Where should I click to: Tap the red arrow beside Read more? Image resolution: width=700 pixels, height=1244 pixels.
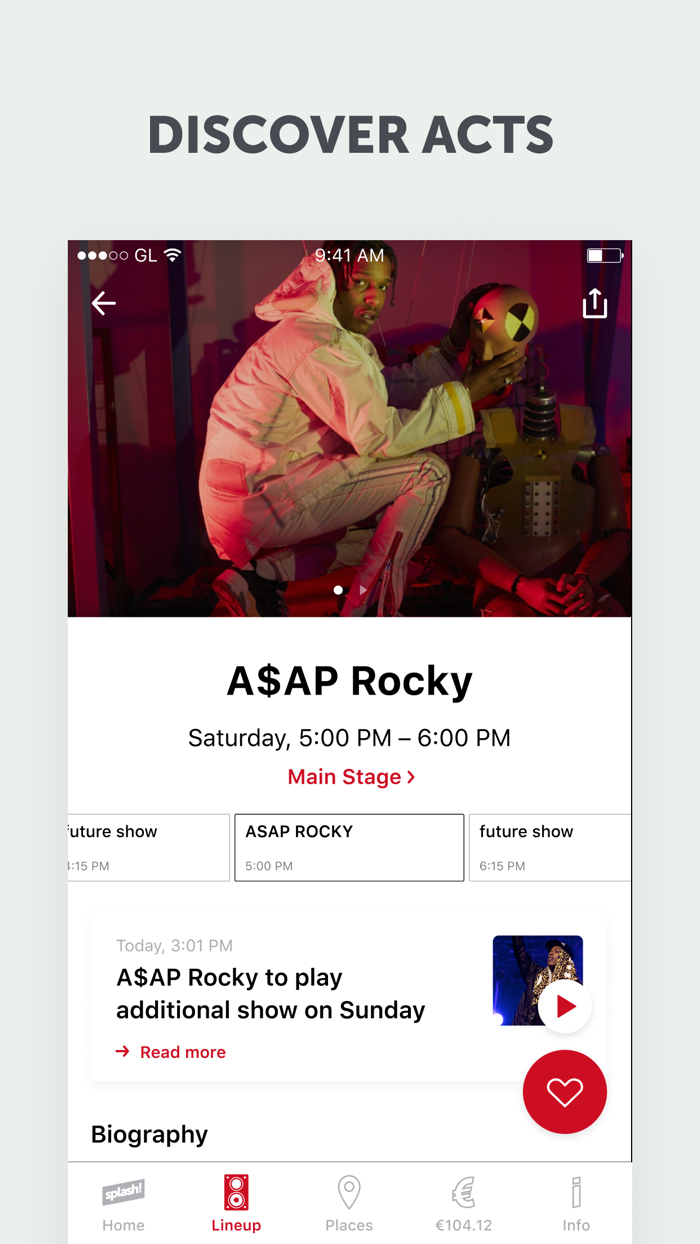pos(123,1052)
